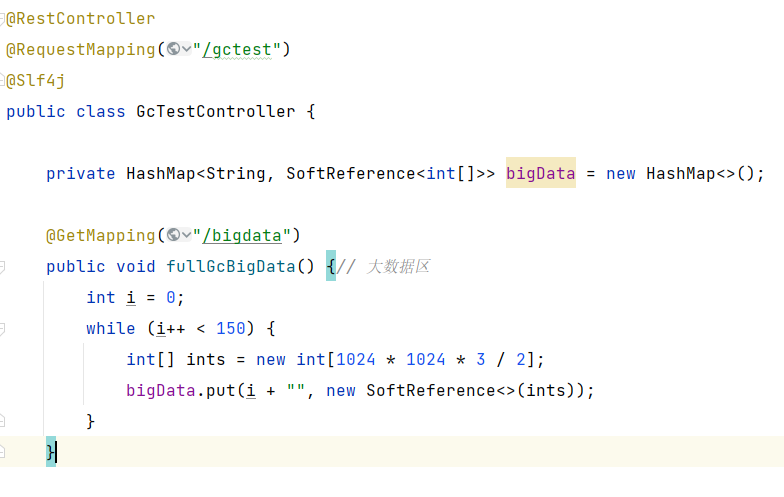Collapse the while loop fold marker
Viewport: 784px width, 497px height.
coord(3,328)
